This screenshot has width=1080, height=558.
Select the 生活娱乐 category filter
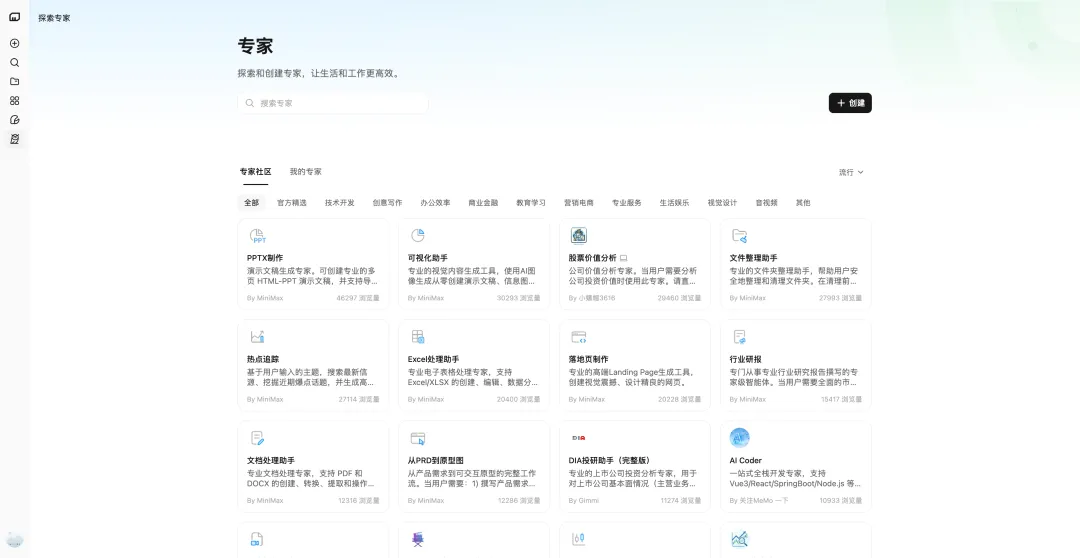tap(674, 203)
